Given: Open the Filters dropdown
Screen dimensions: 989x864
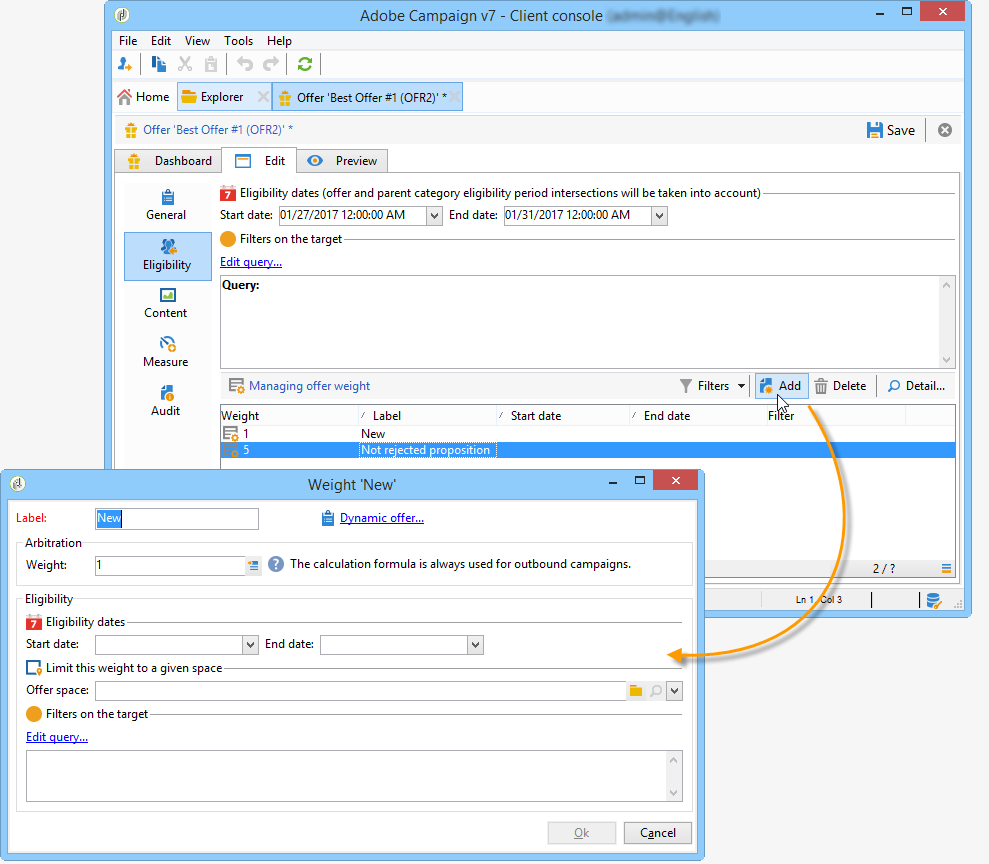Looking at the screenshot, I should [713, 386].
